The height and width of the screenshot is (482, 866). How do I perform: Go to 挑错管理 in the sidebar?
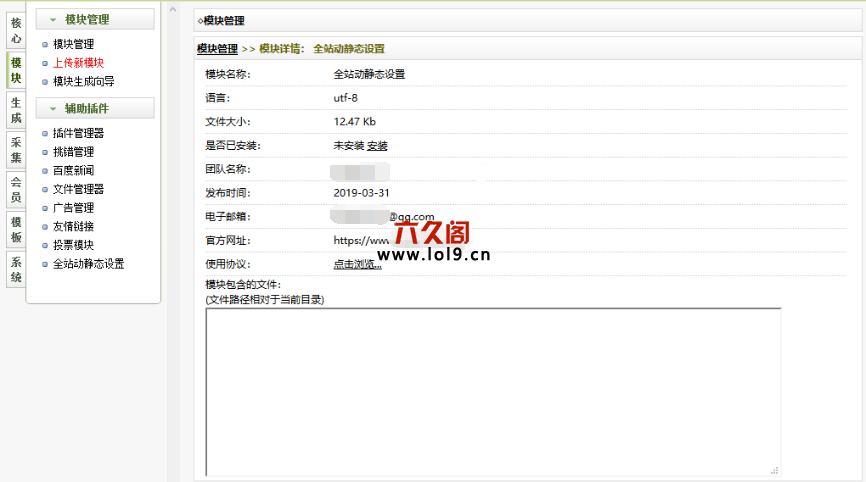73,152
